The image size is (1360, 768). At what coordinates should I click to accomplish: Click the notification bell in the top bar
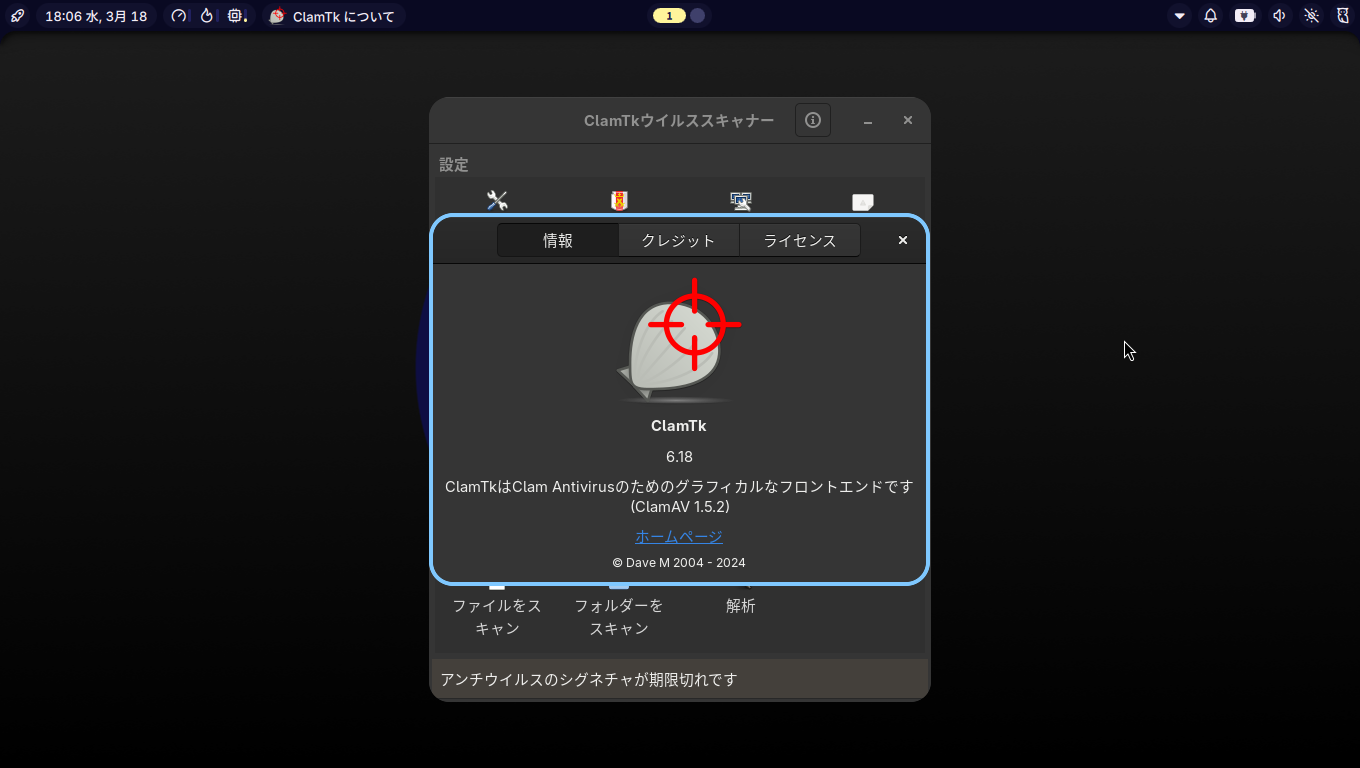tap(1210, 15)
